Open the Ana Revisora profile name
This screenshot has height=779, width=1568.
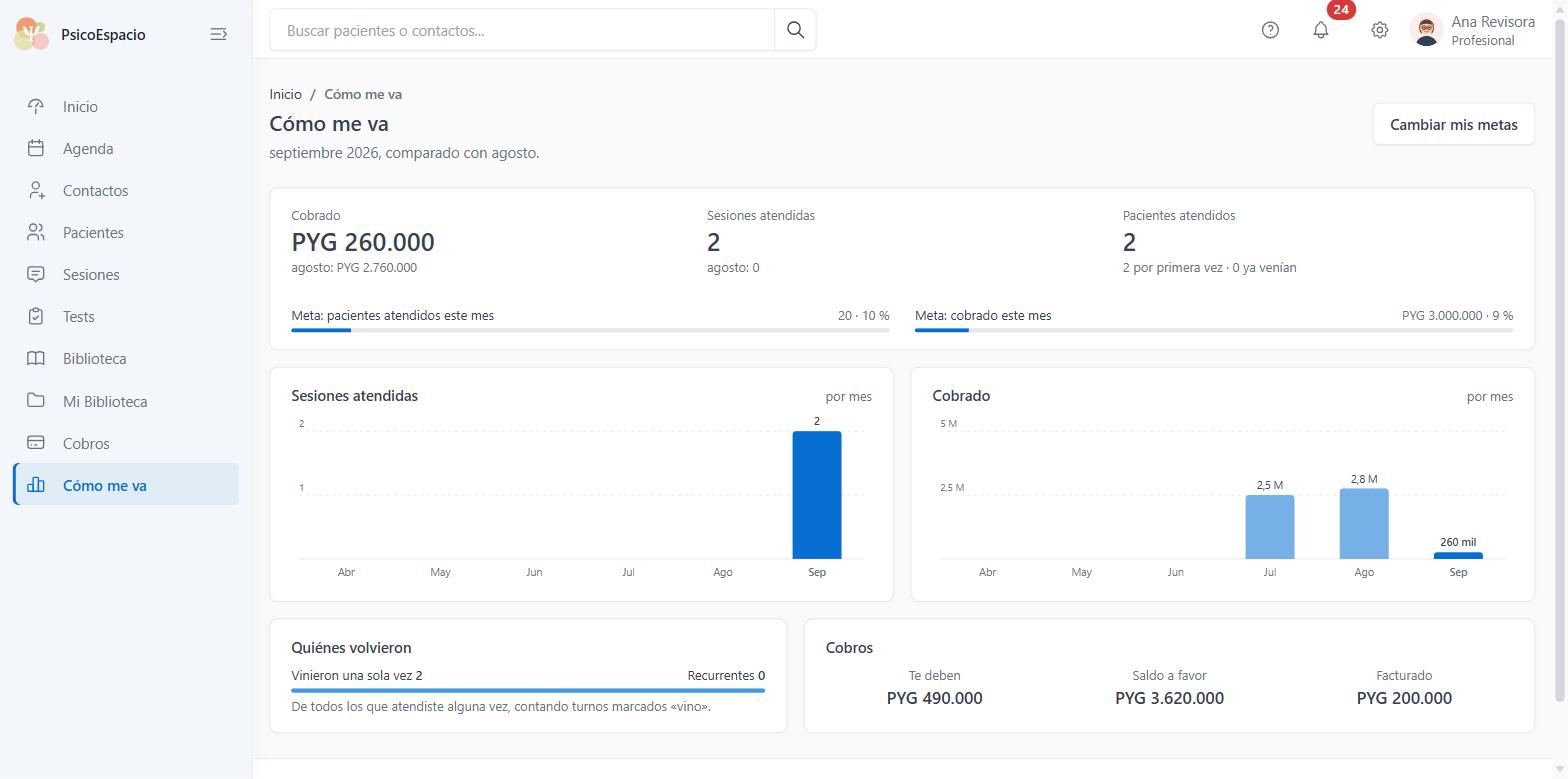[1493, 22]
